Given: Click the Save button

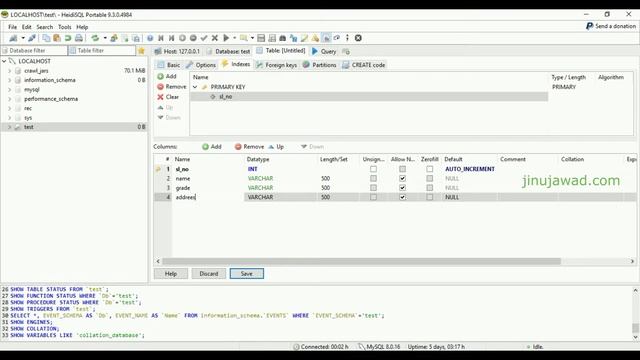Looking at the screenshot, I should coord(247,273).
